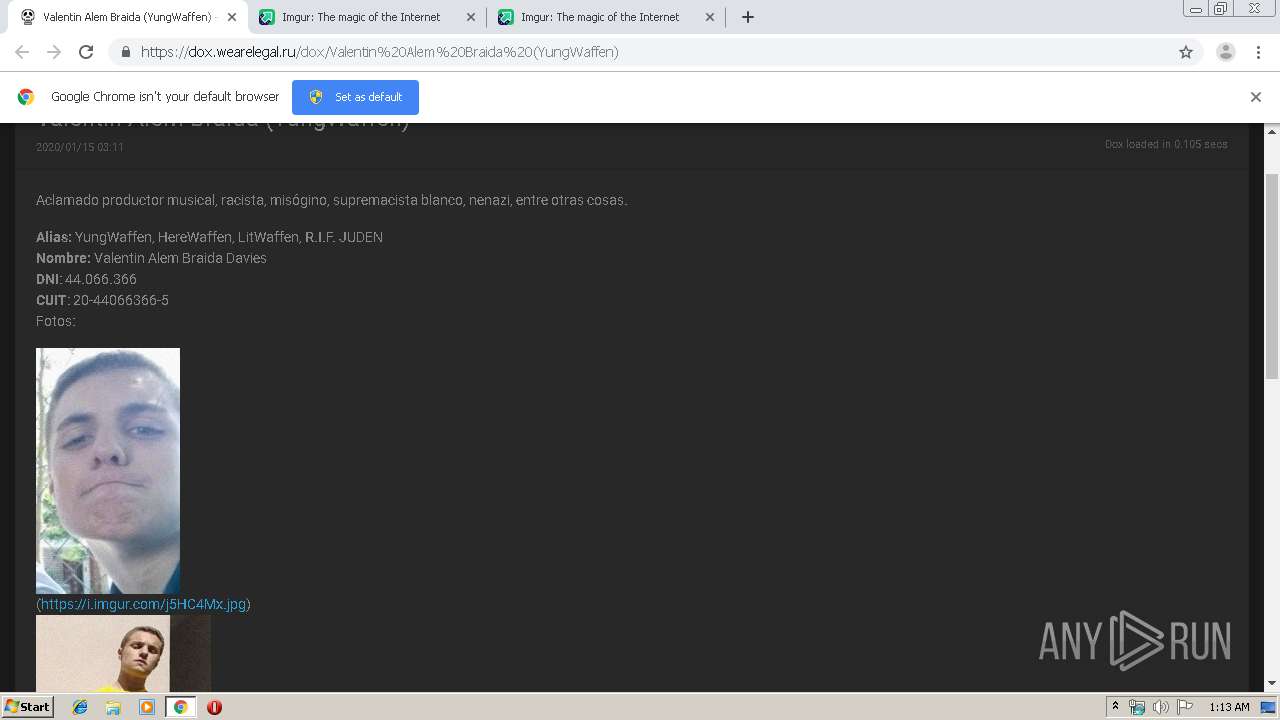The width and height of the screenshot is (1280, 720).
Task: Open Action Center flag icon in the tray
Action: pos(1185,707)
